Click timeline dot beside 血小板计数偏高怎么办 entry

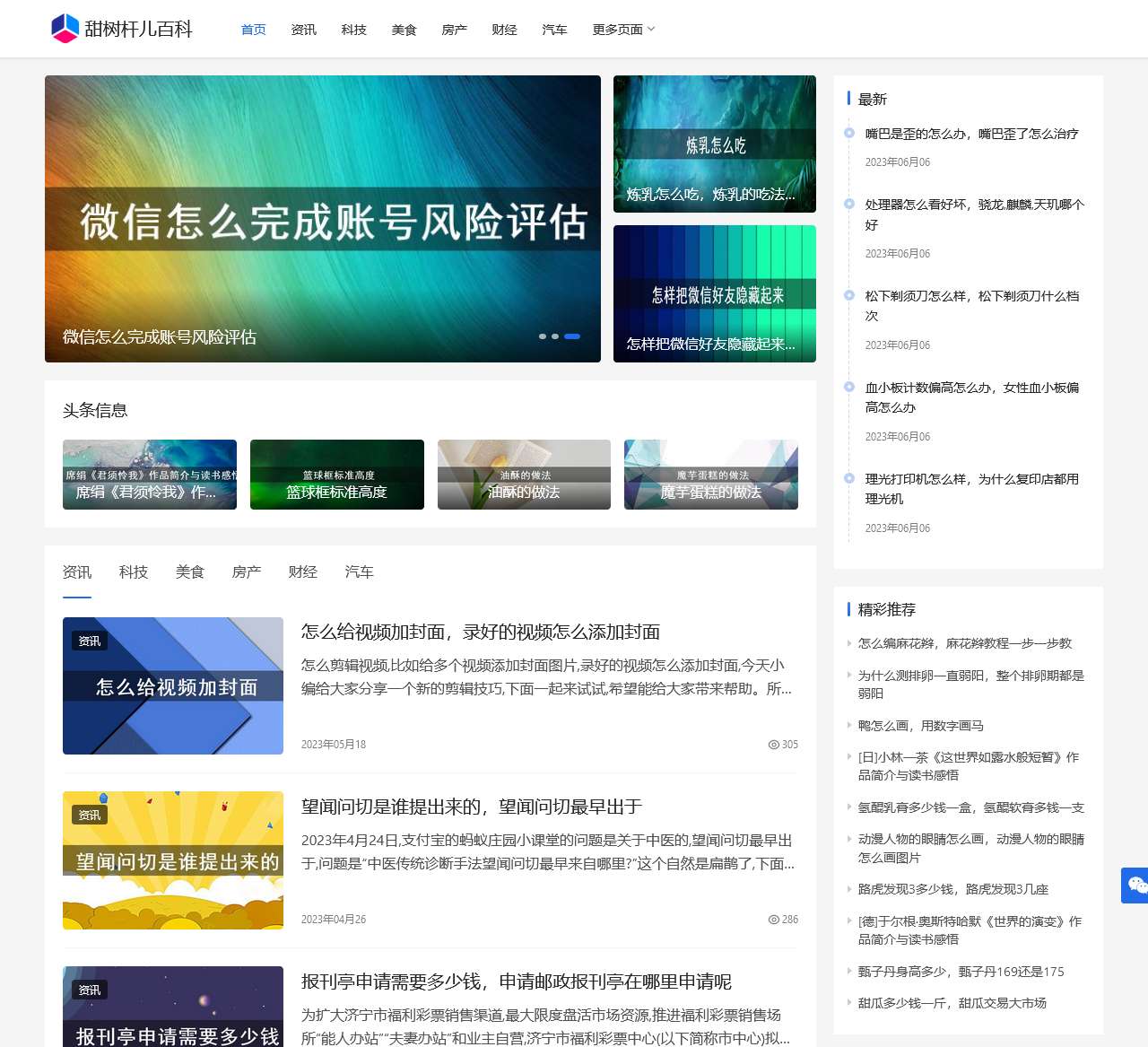pos(848,387)
